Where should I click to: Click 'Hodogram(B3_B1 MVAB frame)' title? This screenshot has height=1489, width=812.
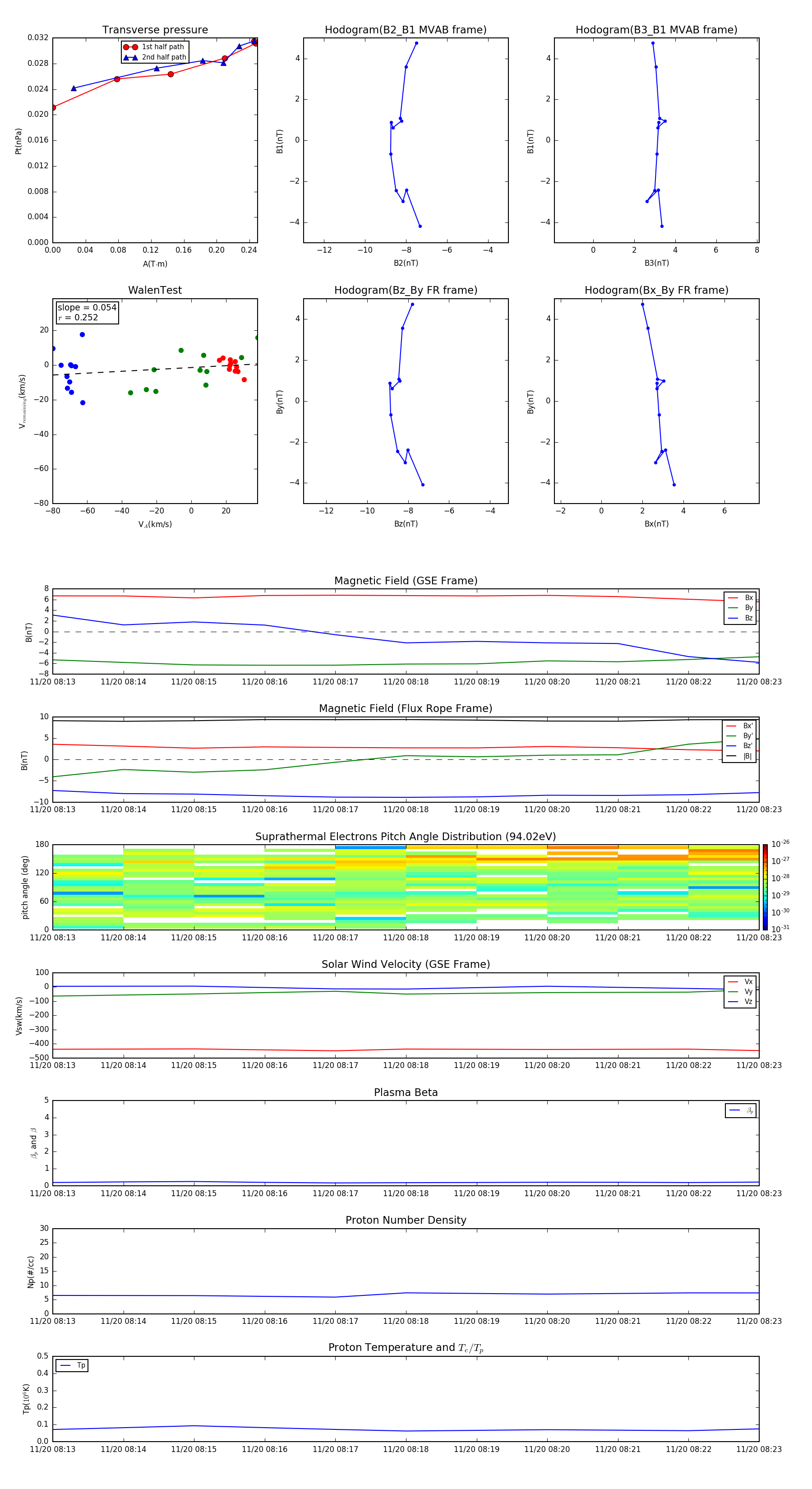pos(656,30)
